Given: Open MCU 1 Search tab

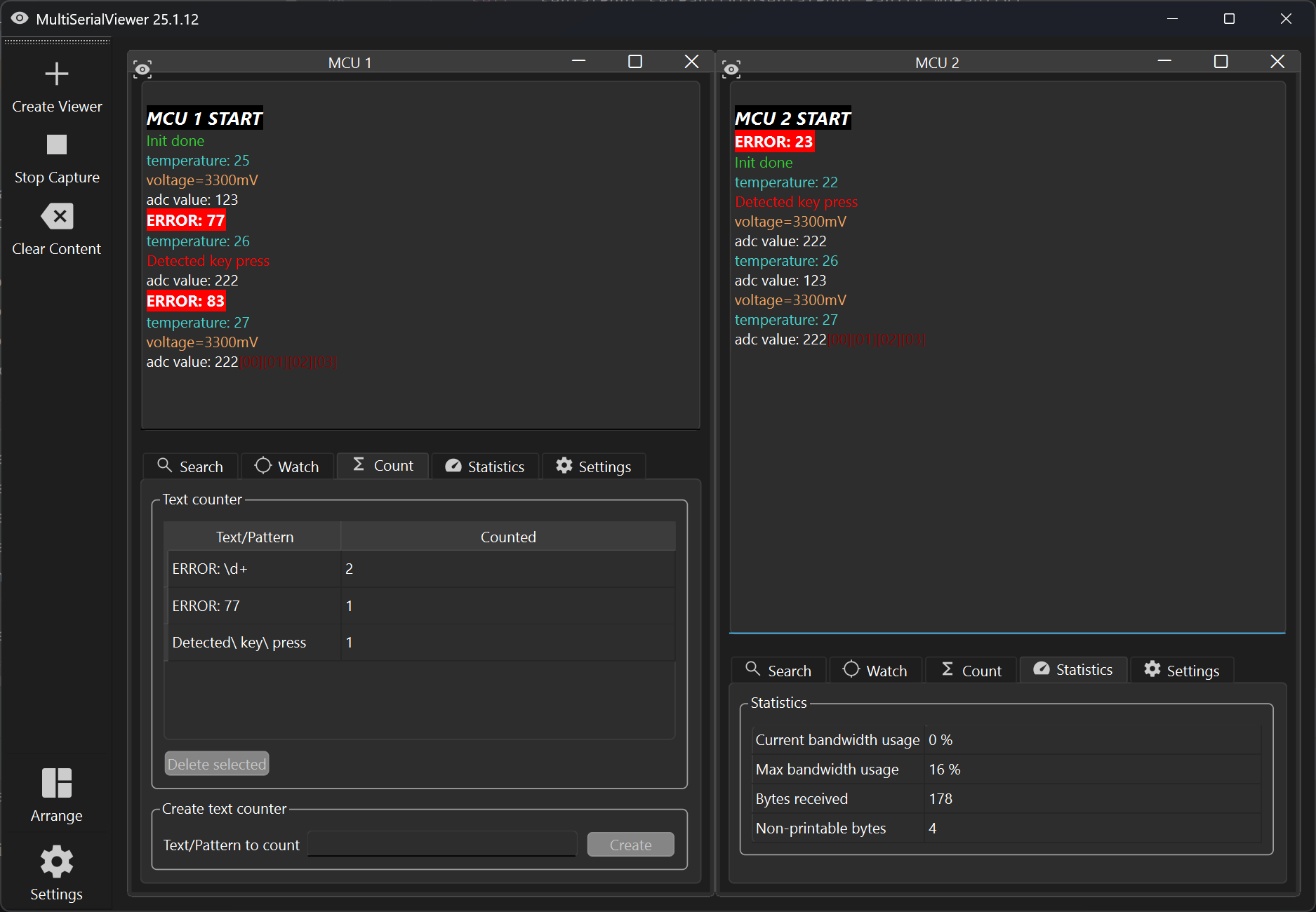Looking at the screenshot, I should pyautogui.click(x=191, y=467).
